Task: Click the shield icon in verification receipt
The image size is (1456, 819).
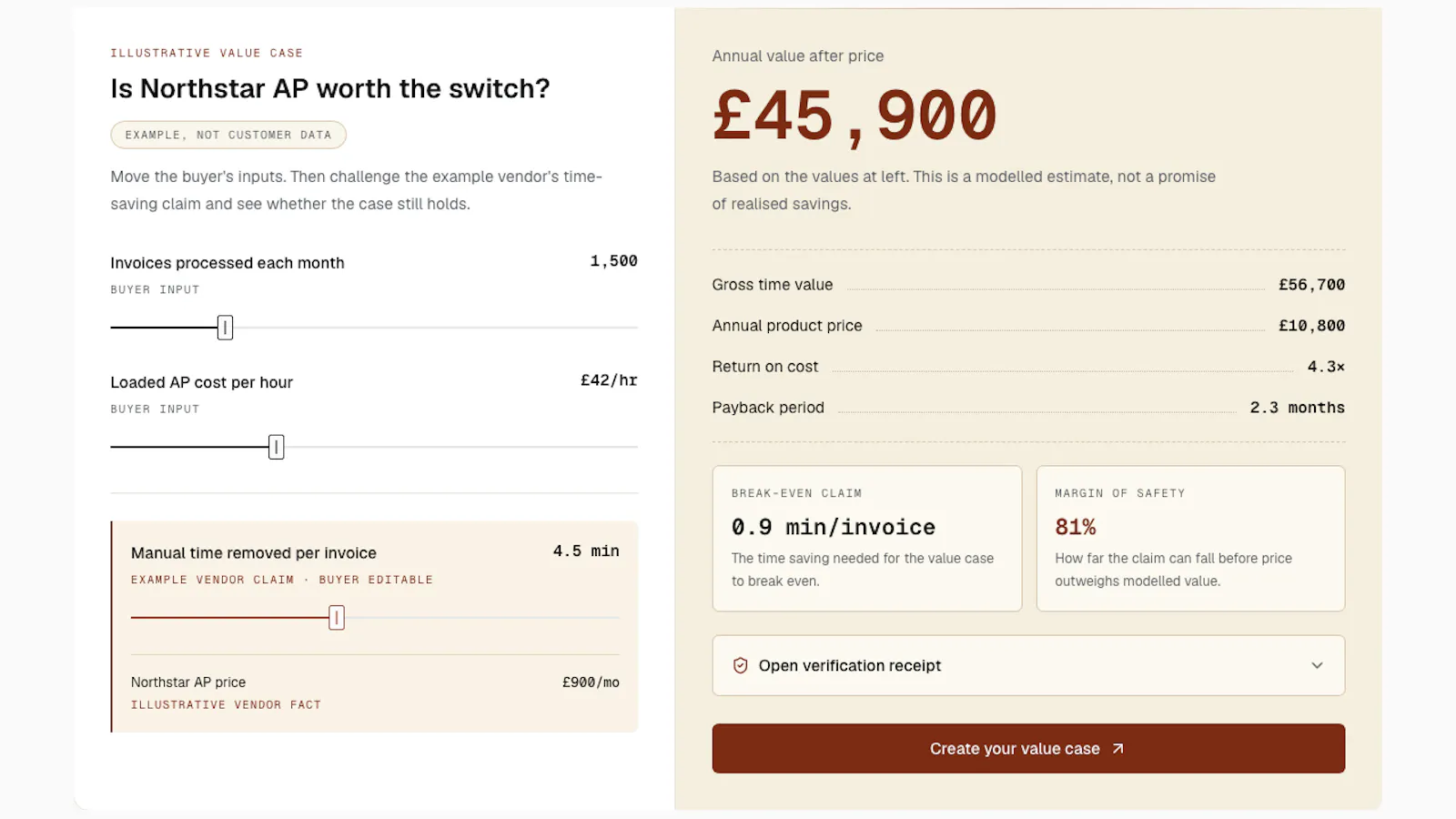Action: 741,666
